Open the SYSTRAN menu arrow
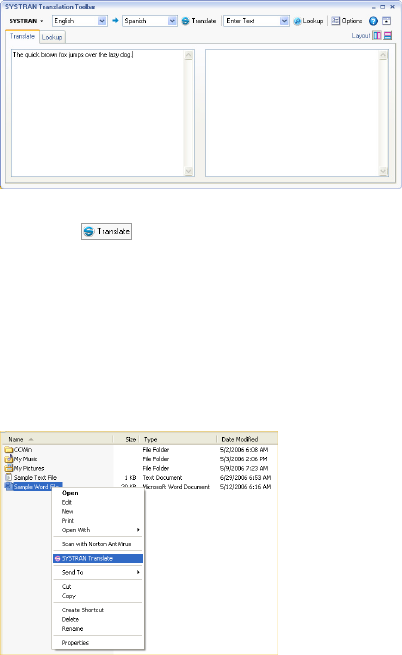 point(42,21)
